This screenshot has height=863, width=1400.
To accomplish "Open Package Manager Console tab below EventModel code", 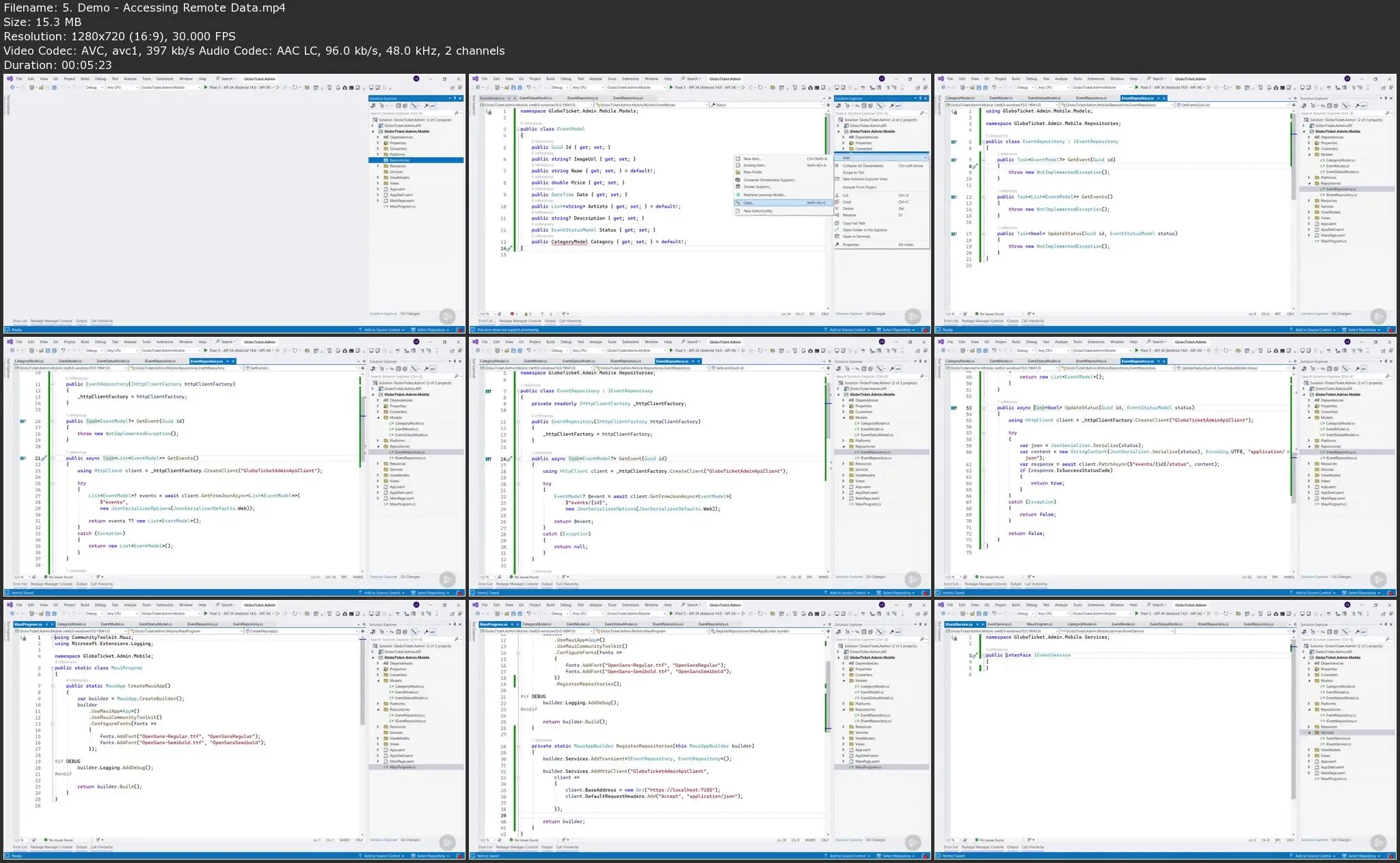I will (520, 321).
